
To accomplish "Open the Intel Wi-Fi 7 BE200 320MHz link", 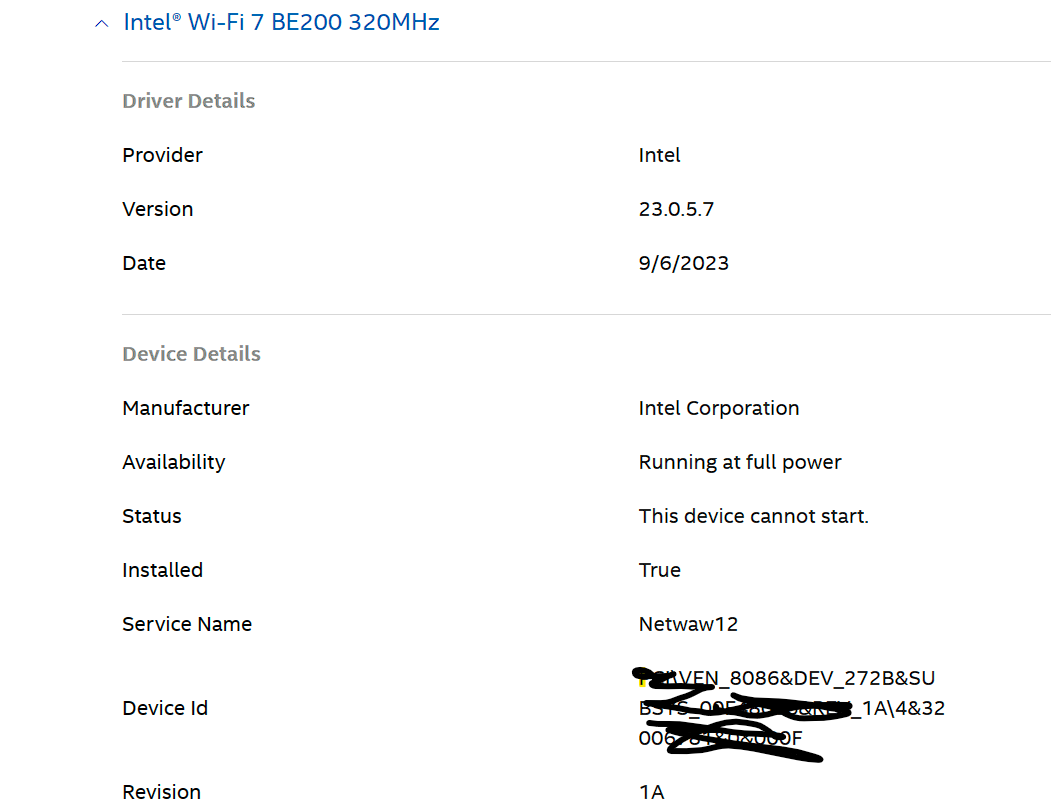I will pyautogui.click(x=281, y=22).
